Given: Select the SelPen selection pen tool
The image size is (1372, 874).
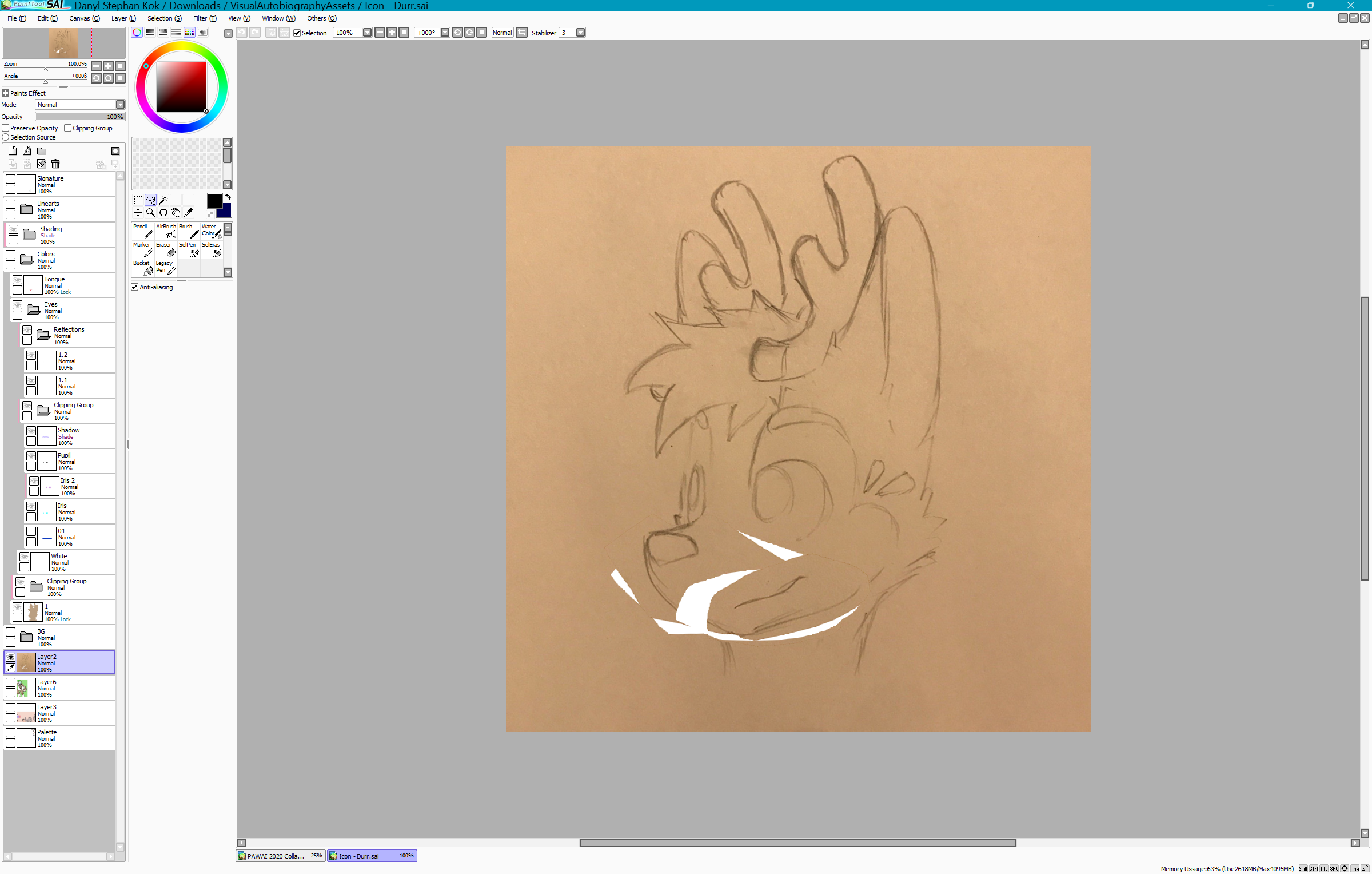Looking at the screenshot, I should (x=189, y=249).
